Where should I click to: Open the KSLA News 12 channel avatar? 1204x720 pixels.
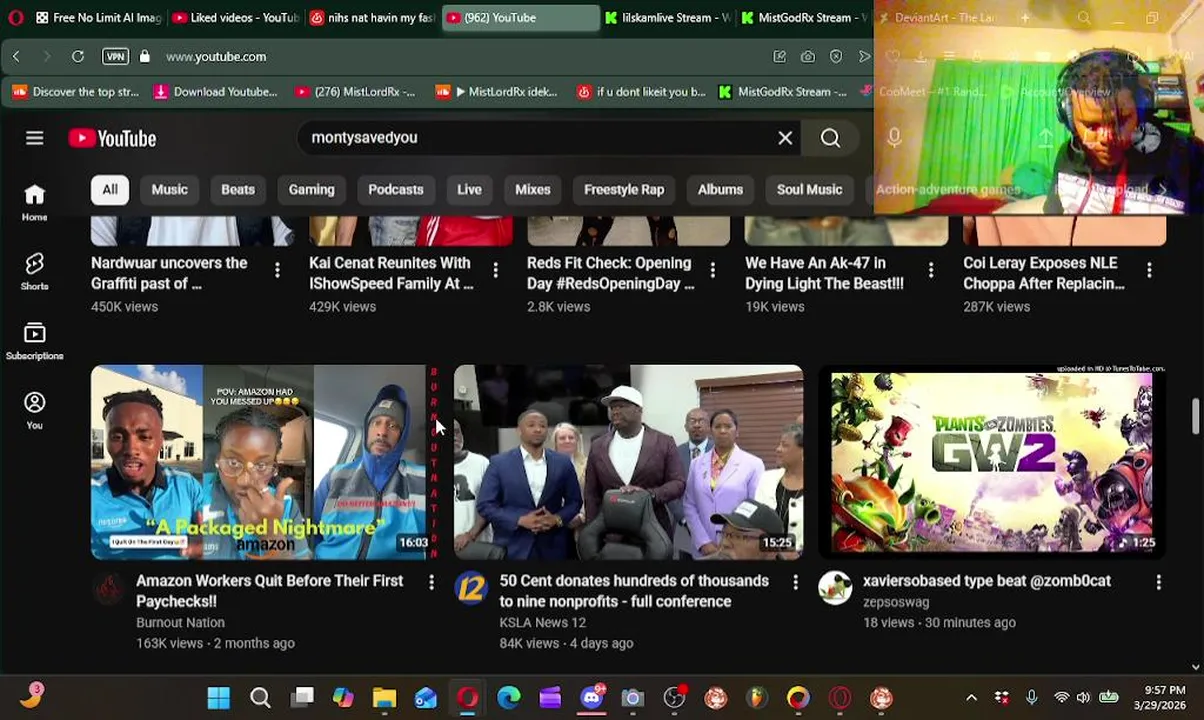tap(471, 588)
